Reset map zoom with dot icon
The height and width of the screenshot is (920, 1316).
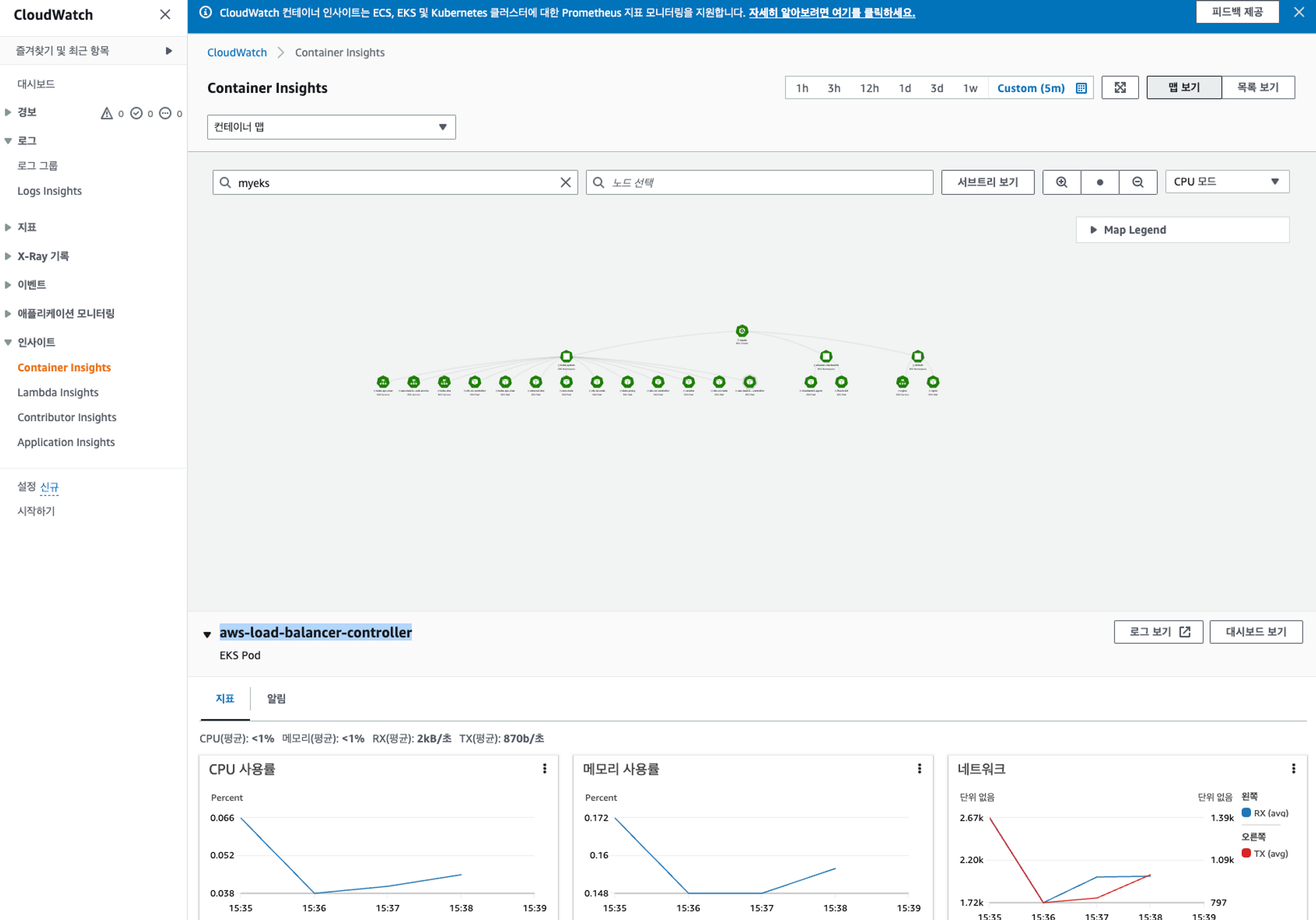pos(1100,182)
